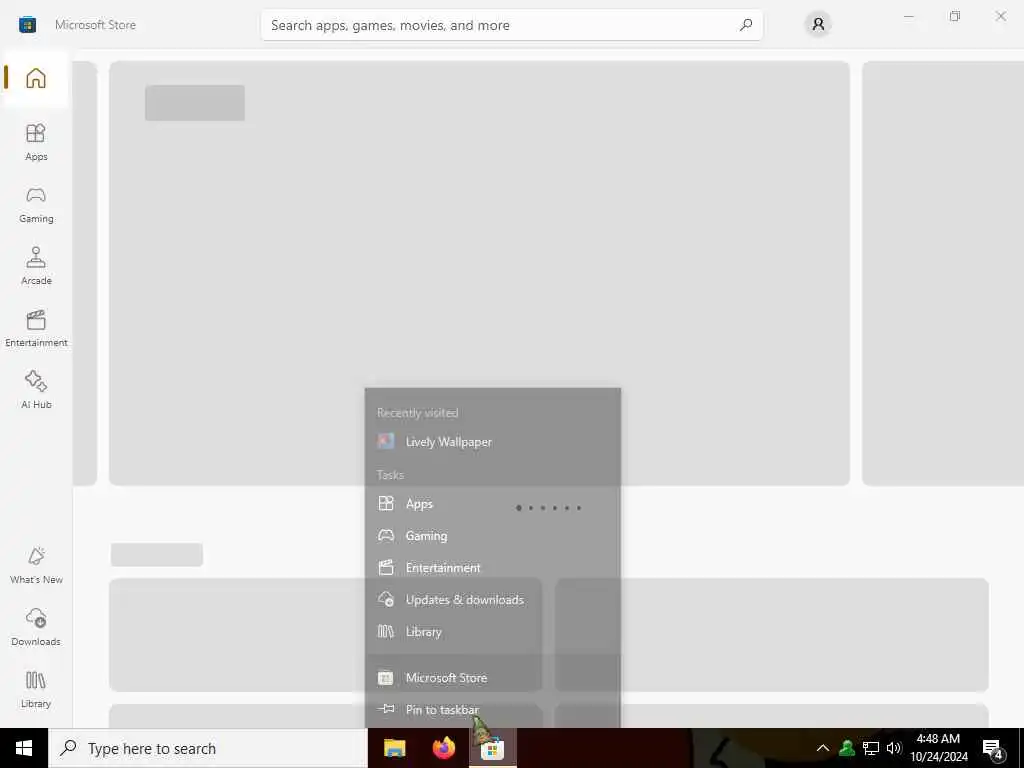
Task: Click the Microsoft Store logo in title bar
Action: 27,25
